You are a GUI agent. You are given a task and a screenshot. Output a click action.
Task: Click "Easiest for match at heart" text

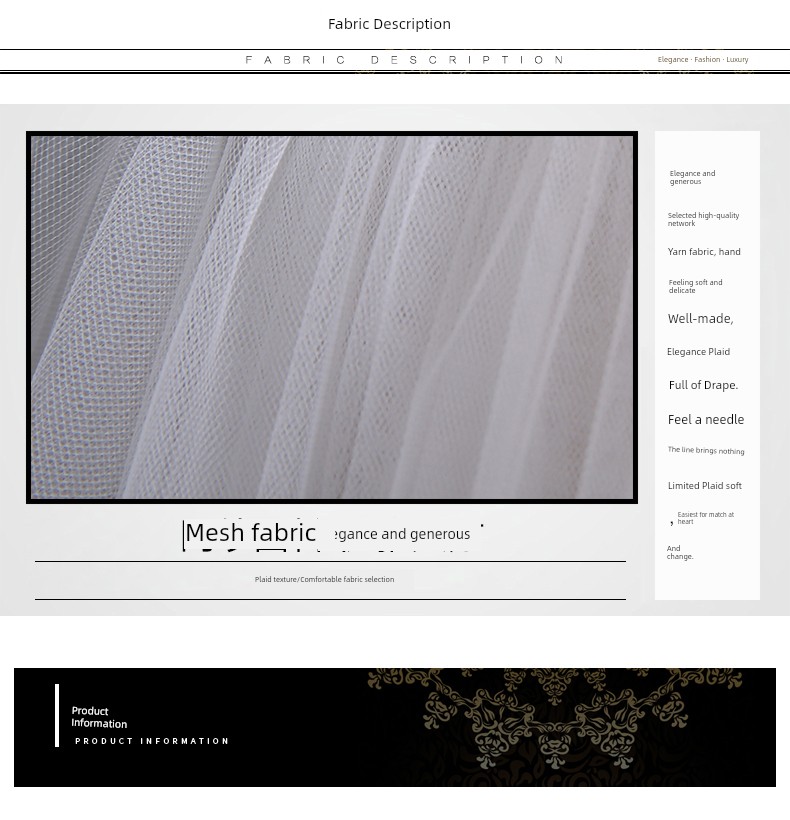pyautogui.click(x=705, y=518)
